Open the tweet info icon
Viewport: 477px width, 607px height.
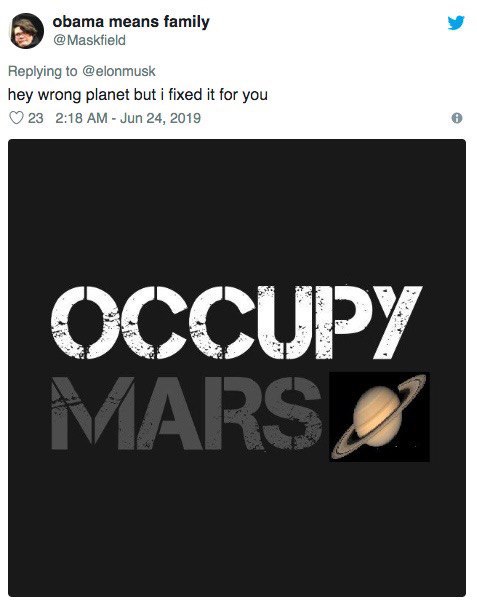pos(457,118)
